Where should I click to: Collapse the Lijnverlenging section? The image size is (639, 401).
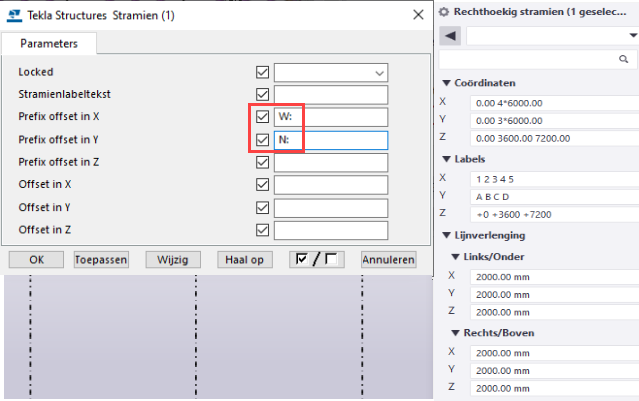point(447,236)
